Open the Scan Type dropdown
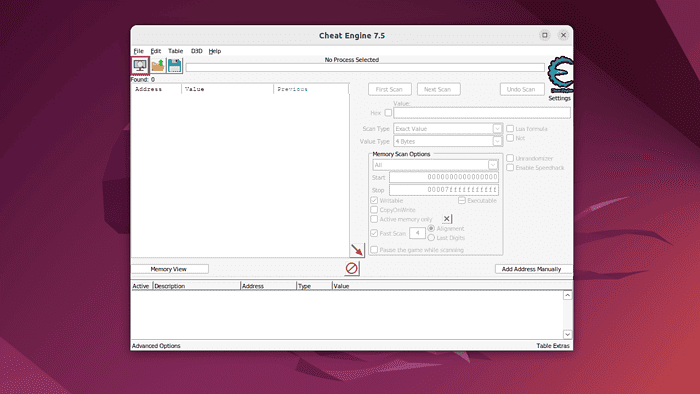700x394 pixels. tap(448, 129)
